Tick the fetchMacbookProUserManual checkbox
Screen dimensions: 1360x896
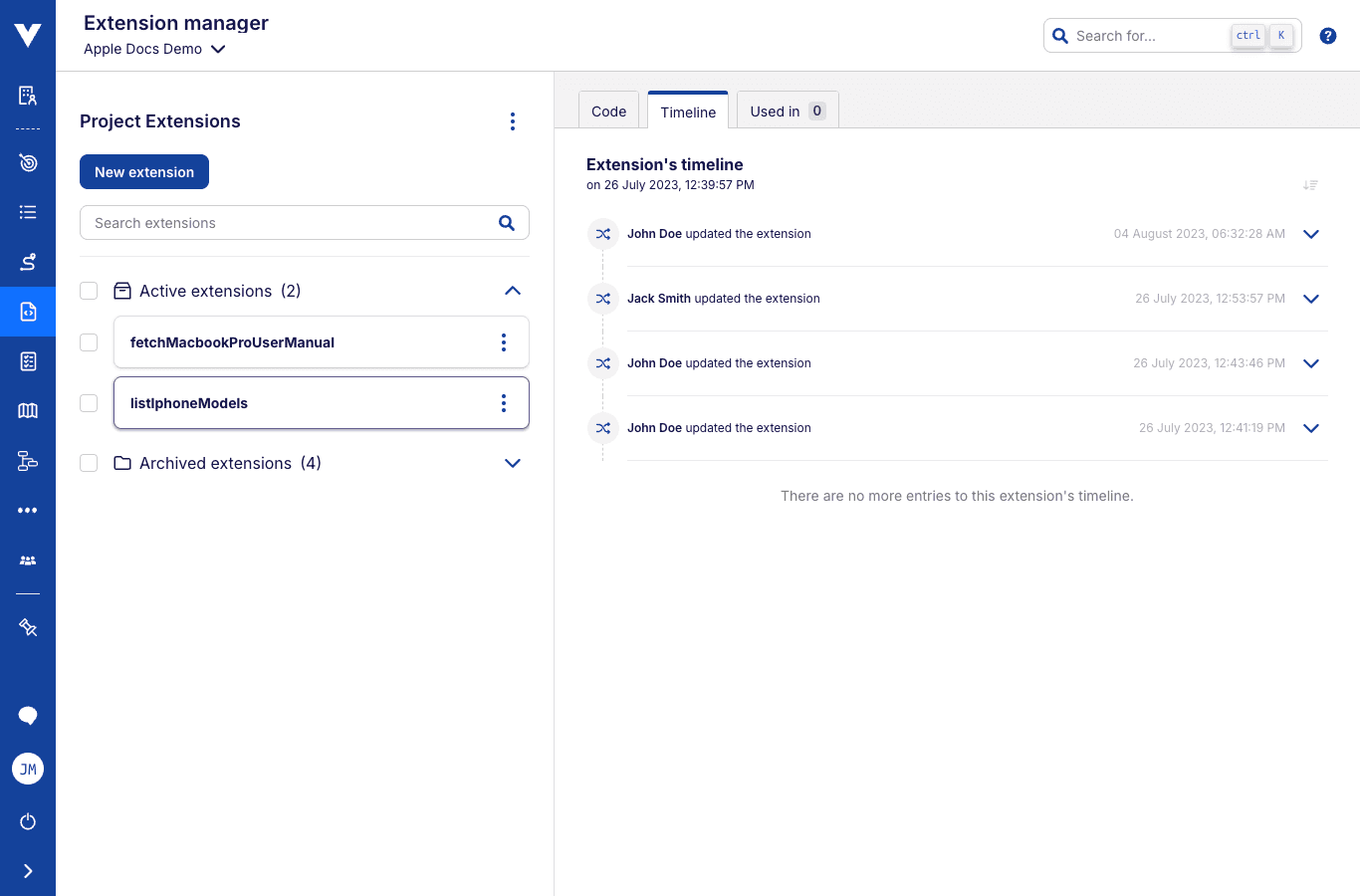pyautogui.click(x=89, y=342)
